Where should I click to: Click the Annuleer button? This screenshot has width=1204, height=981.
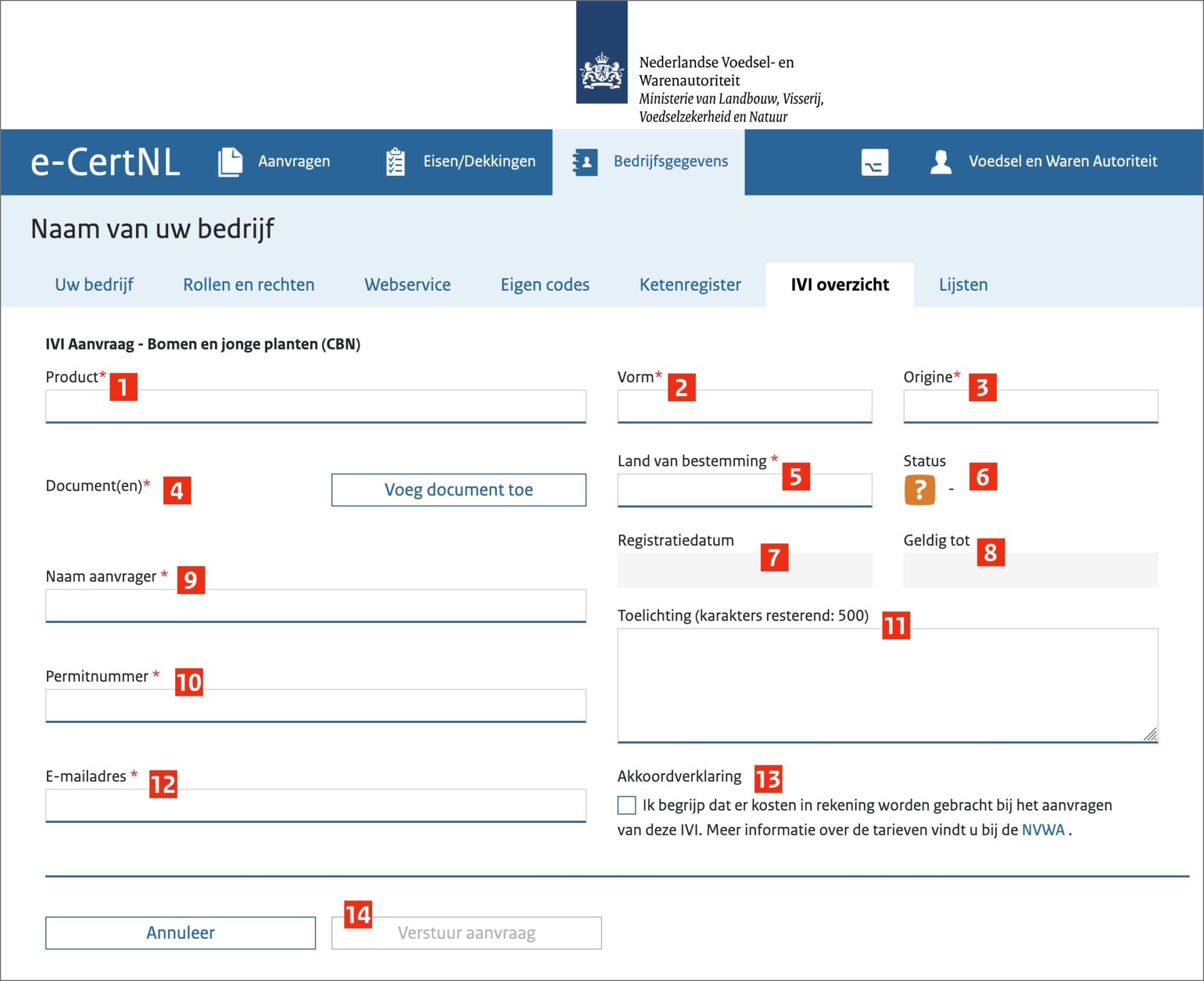tap(180, 932)
